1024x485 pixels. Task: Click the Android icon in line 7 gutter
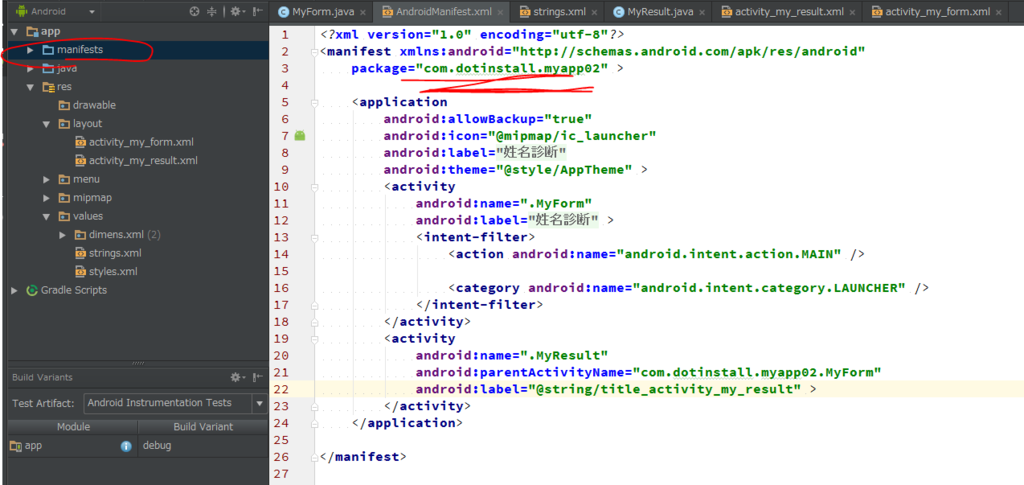(300, 136)
